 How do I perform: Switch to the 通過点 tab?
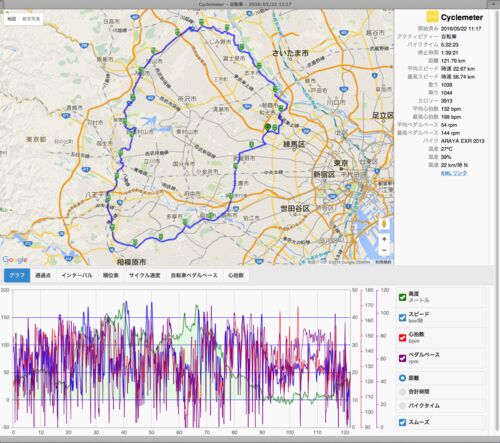coord(43,275)
